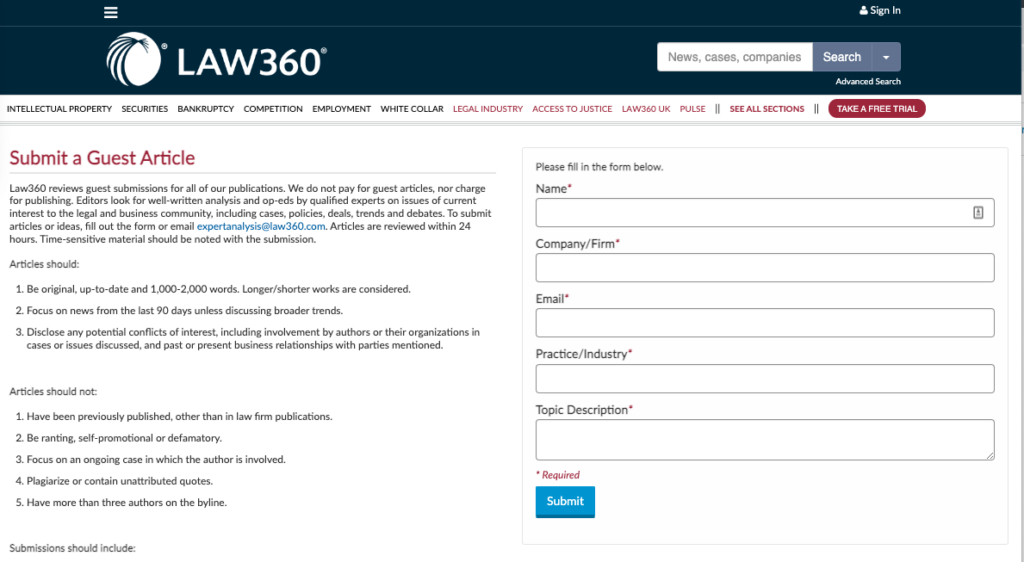Select the Employment section
The height and width of the screenshot is (562, 1024).
click(342, 109)
